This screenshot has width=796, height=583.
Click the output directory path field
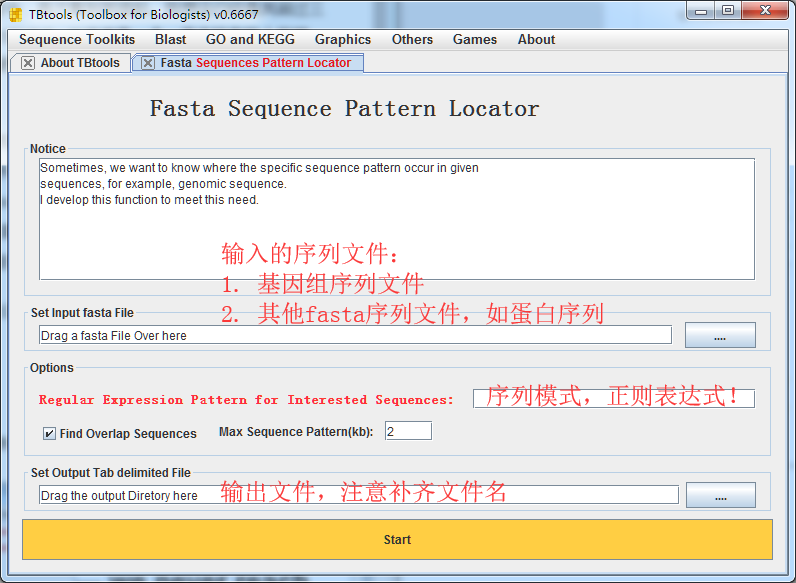[x=358, y=495]
